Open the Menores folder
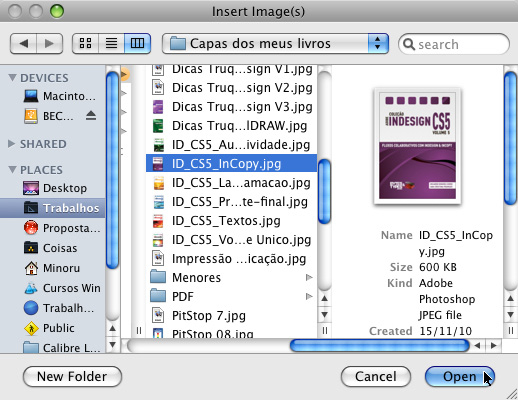The image size is (518, 400). click(232, 278)
